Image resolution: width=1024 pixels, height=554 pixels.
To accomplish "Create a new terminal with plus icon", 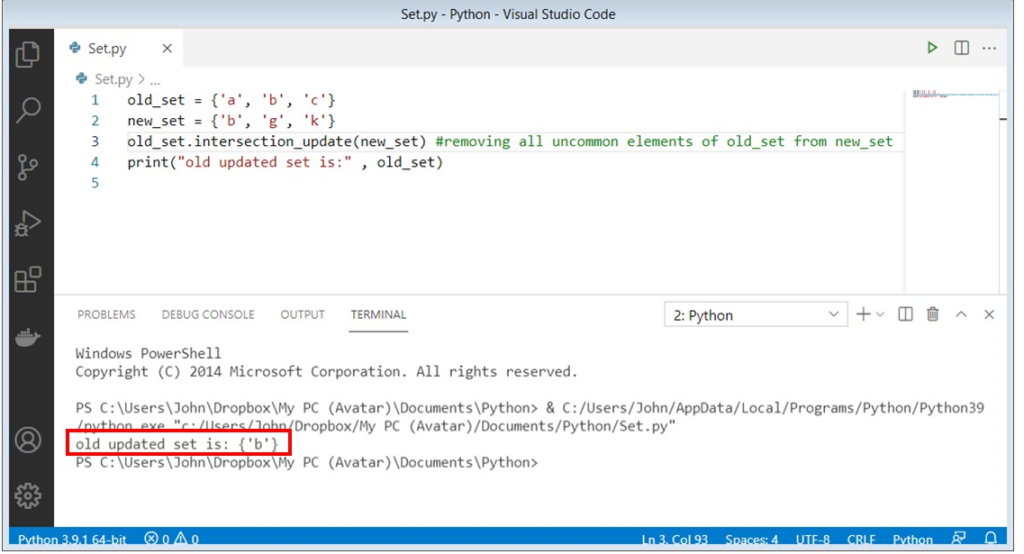I will (x=863, y=314).
